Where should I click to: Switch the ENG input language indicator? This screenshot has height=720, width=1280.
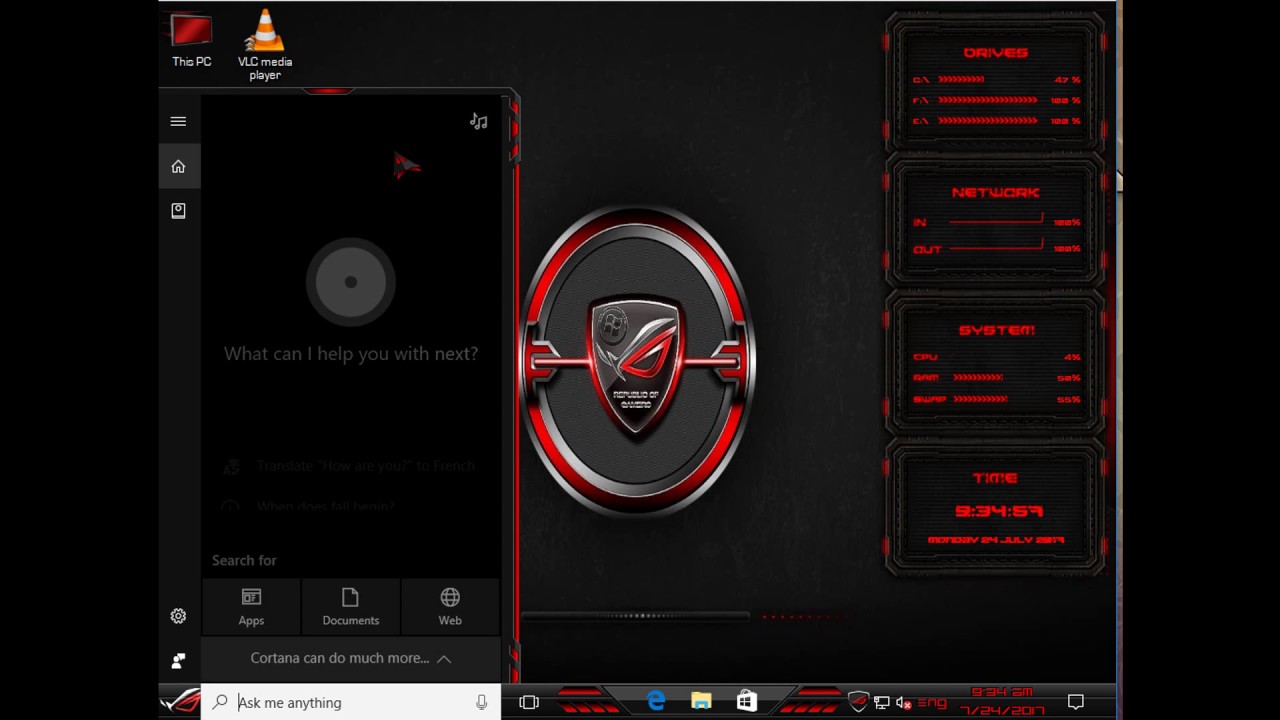point(932,703)
